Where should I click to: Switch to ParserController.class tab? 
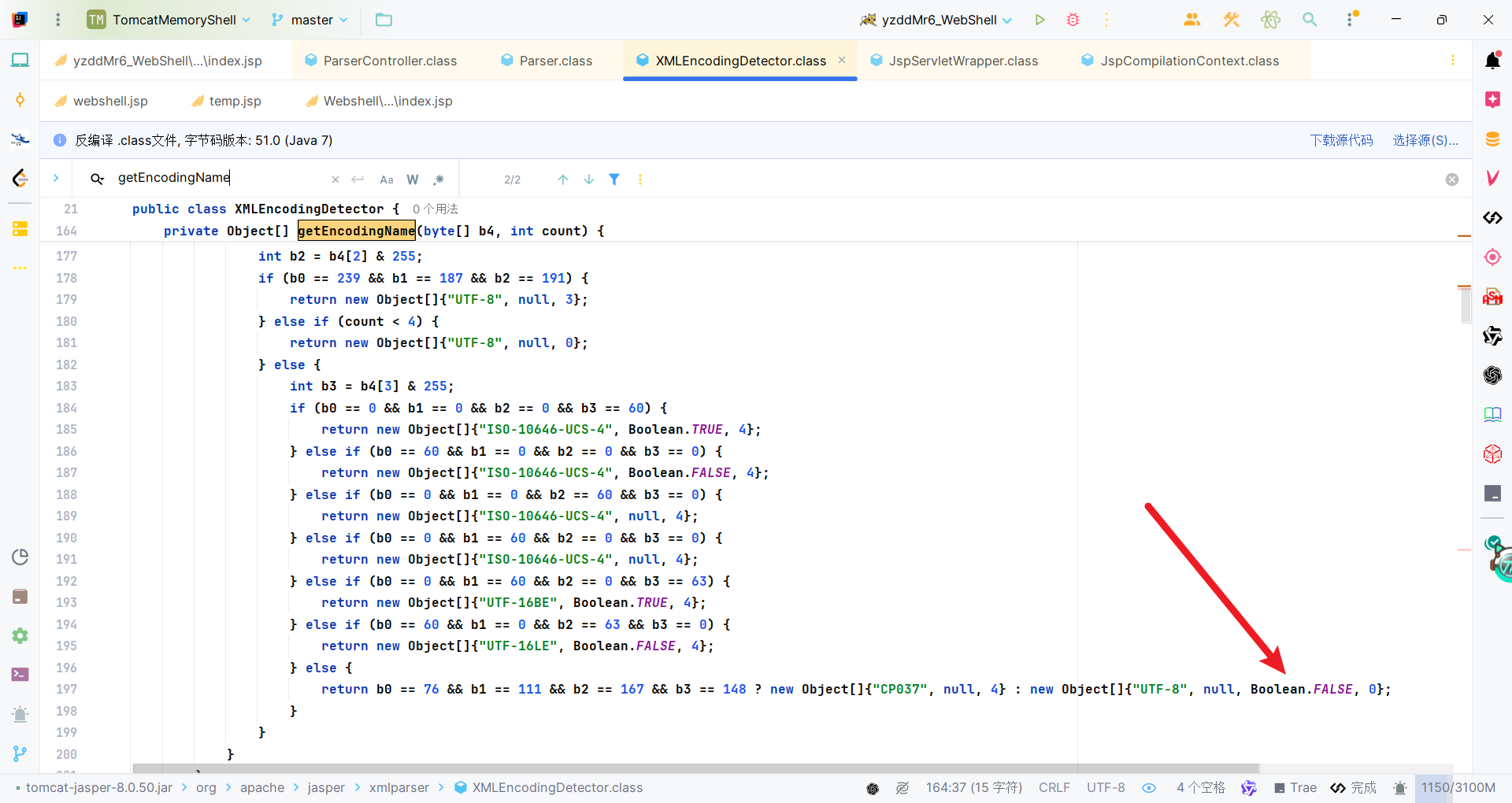(381, 61)
